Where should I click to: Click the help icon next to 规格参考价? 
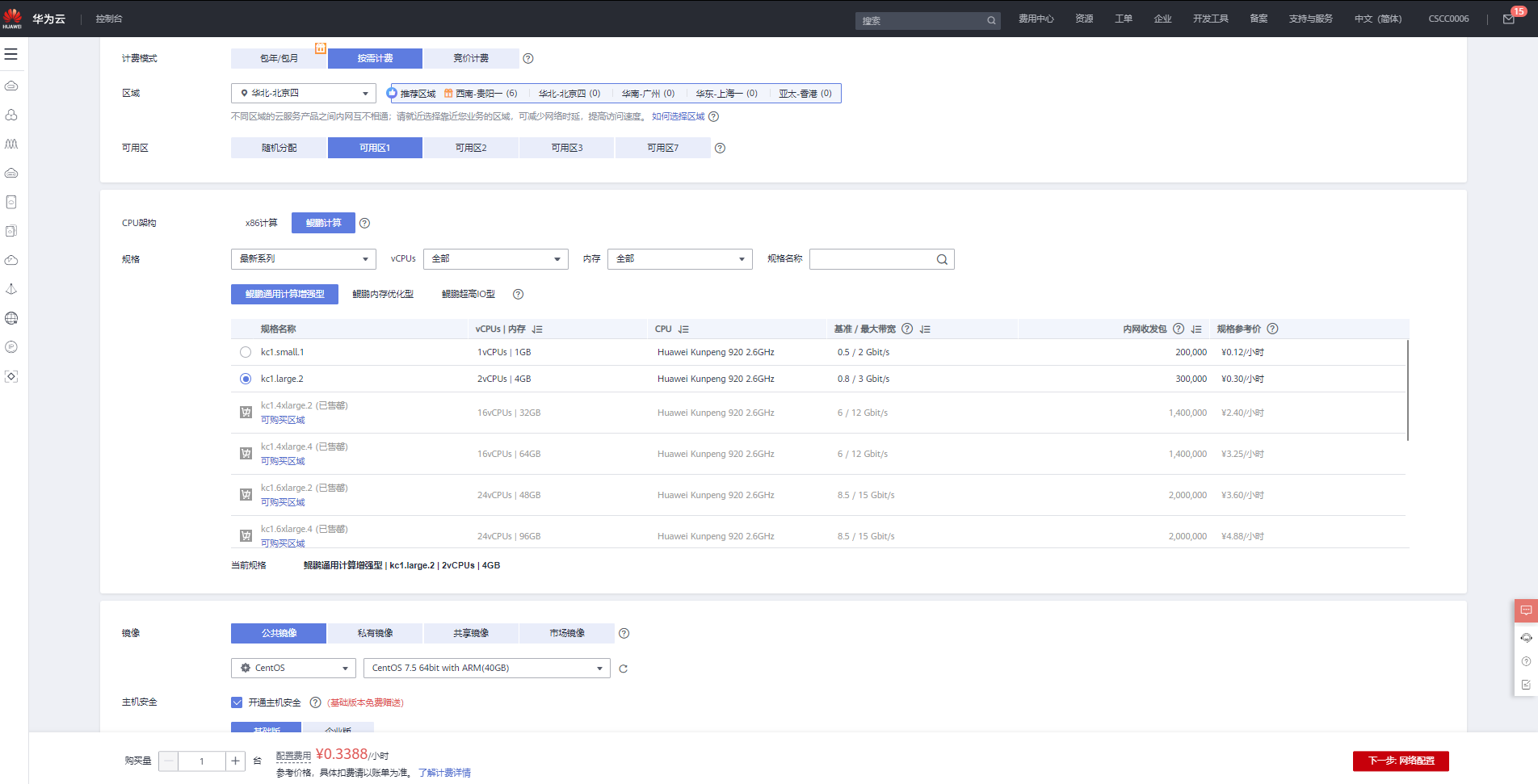pyautogui.click(x=1272, y=329)
